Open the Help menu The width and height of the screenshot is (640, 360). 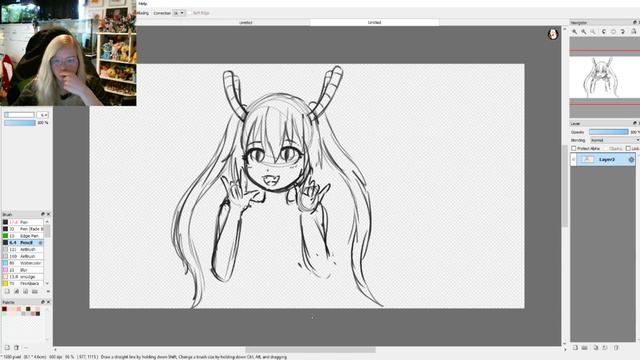point(142,3)
